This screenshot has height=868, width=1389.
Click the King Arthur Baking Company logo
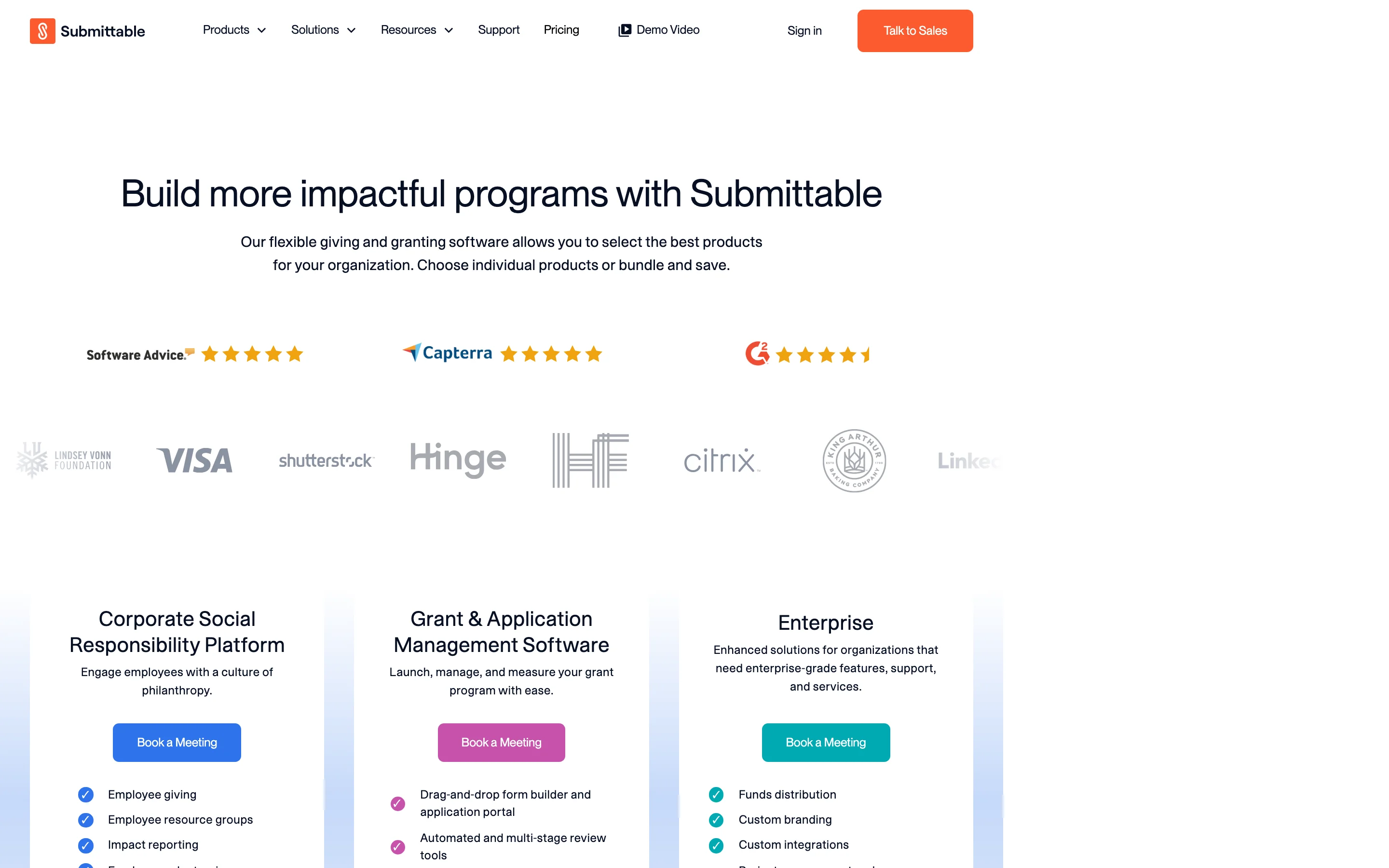coord(854,461)
